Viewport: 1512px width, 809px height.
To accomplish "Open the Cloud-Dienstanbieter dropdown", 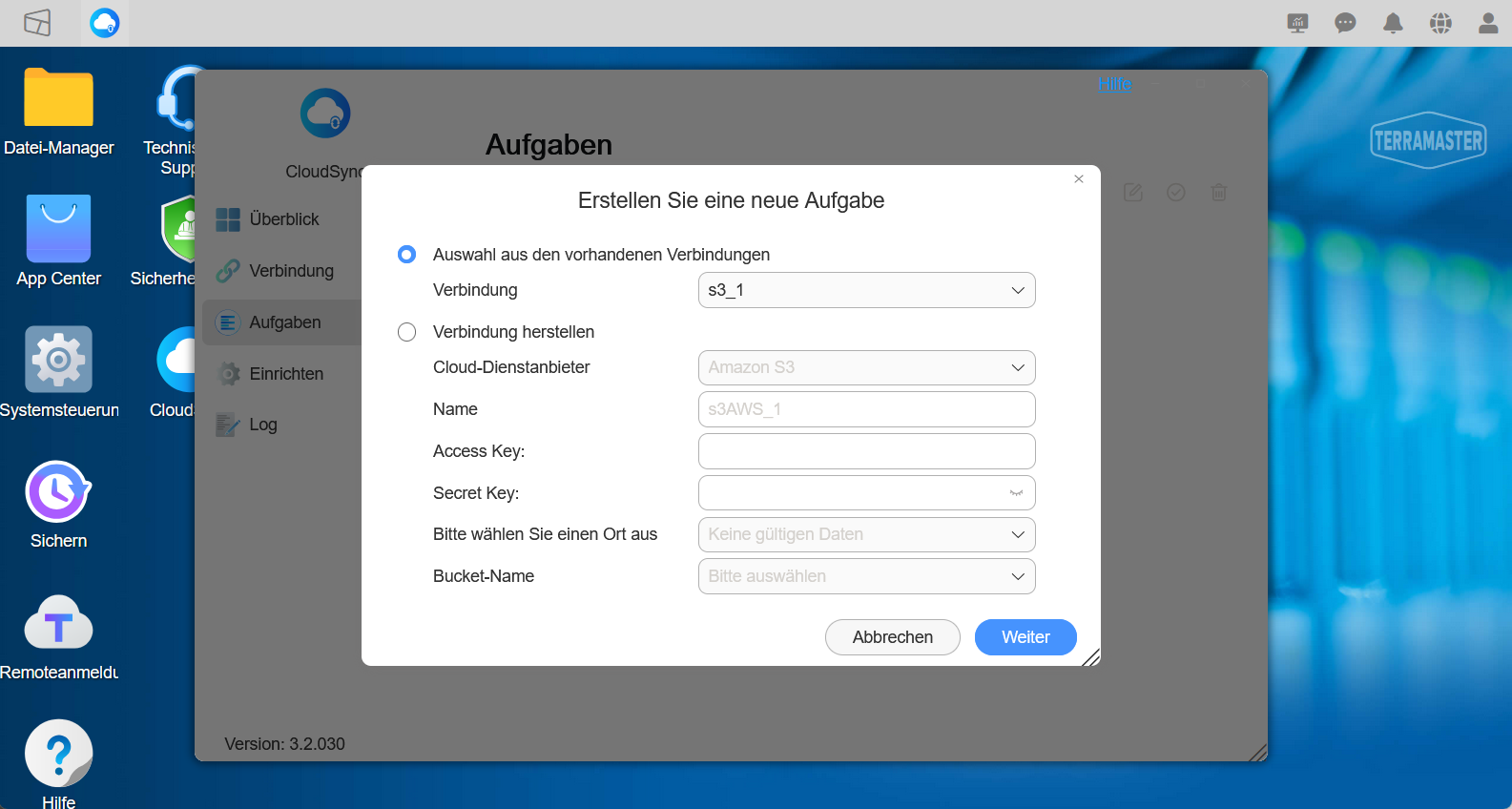I will point(867,367).
